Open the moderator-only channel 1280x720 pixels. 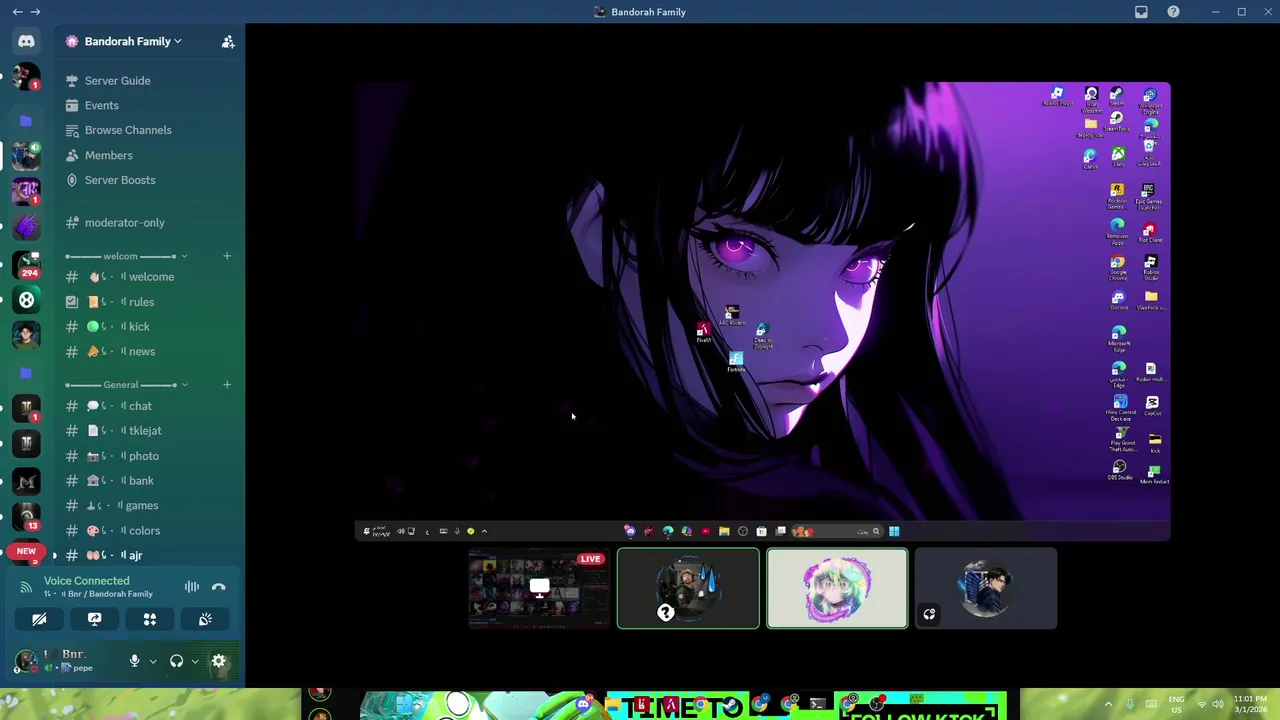(146, 222)
